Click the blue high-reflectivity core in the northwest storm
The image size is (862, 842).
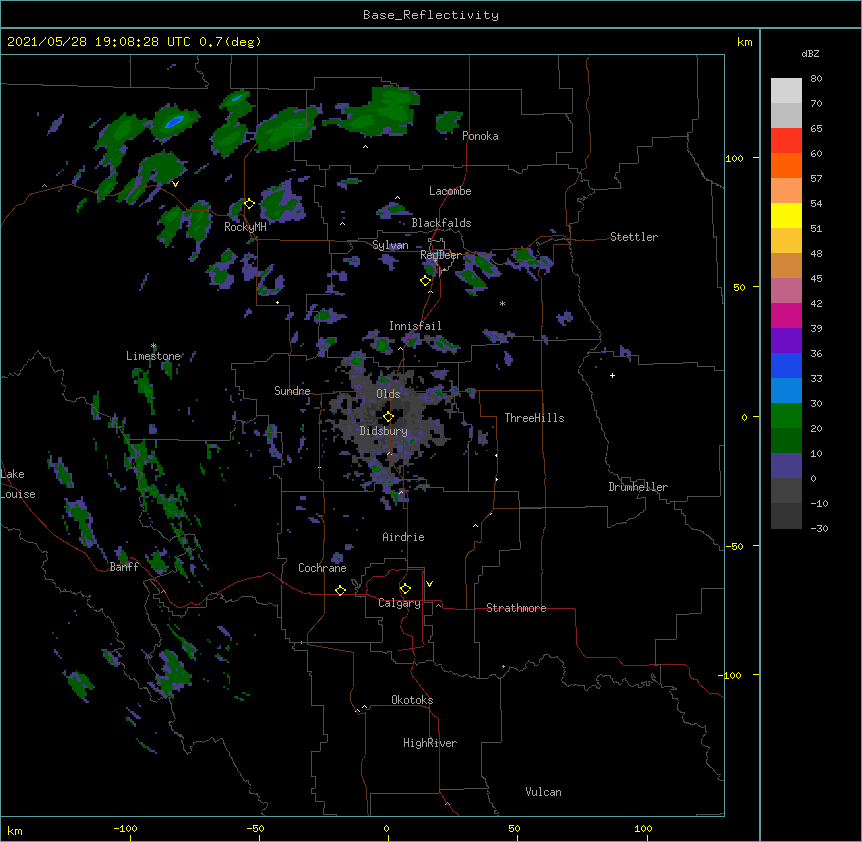coord(174,121)
